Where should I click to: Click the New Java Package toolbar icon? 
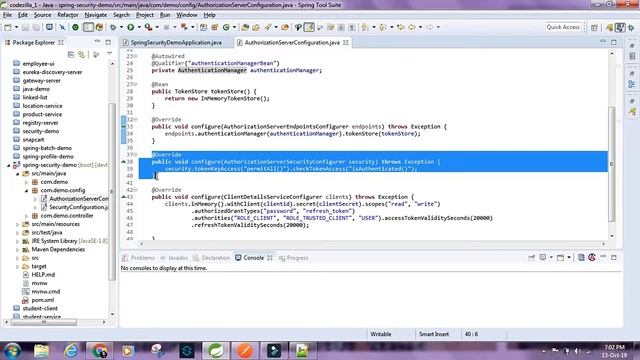coord(215,27)
